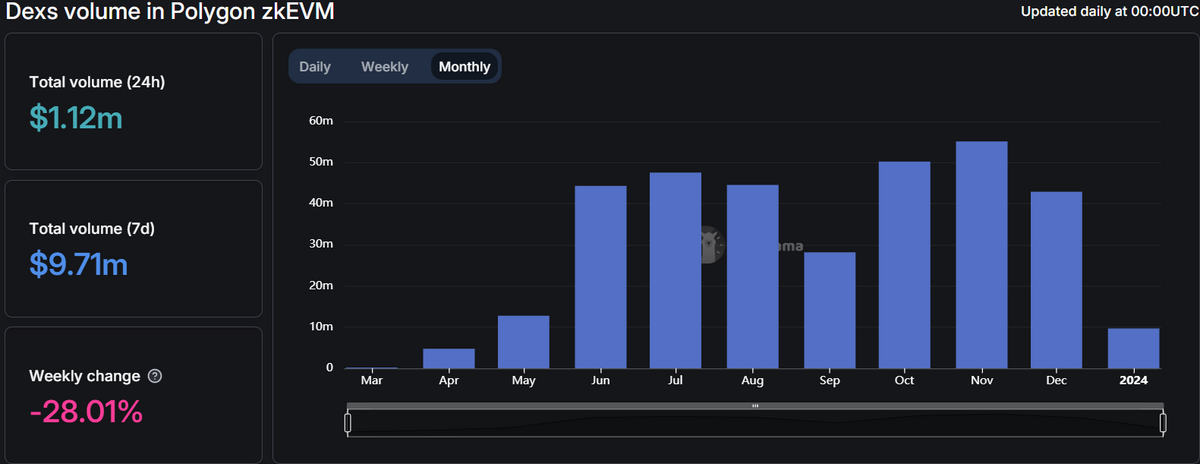Click the 40m y-axis label
The width and height of the screenshot is (1200, 464).
[x=321, y=203]
